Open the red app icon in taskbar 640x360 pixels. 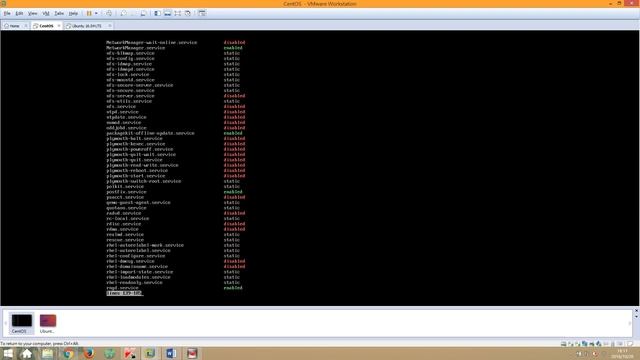192,353
